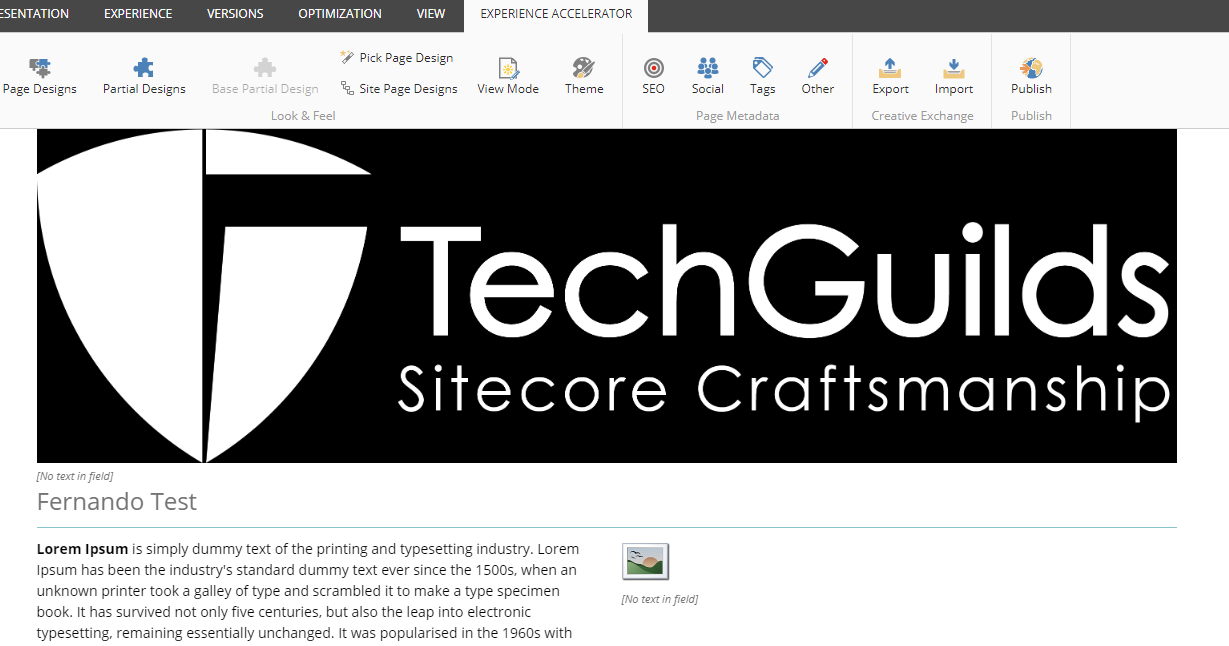Select the Fernando Test page title

[x=117, y=502]
